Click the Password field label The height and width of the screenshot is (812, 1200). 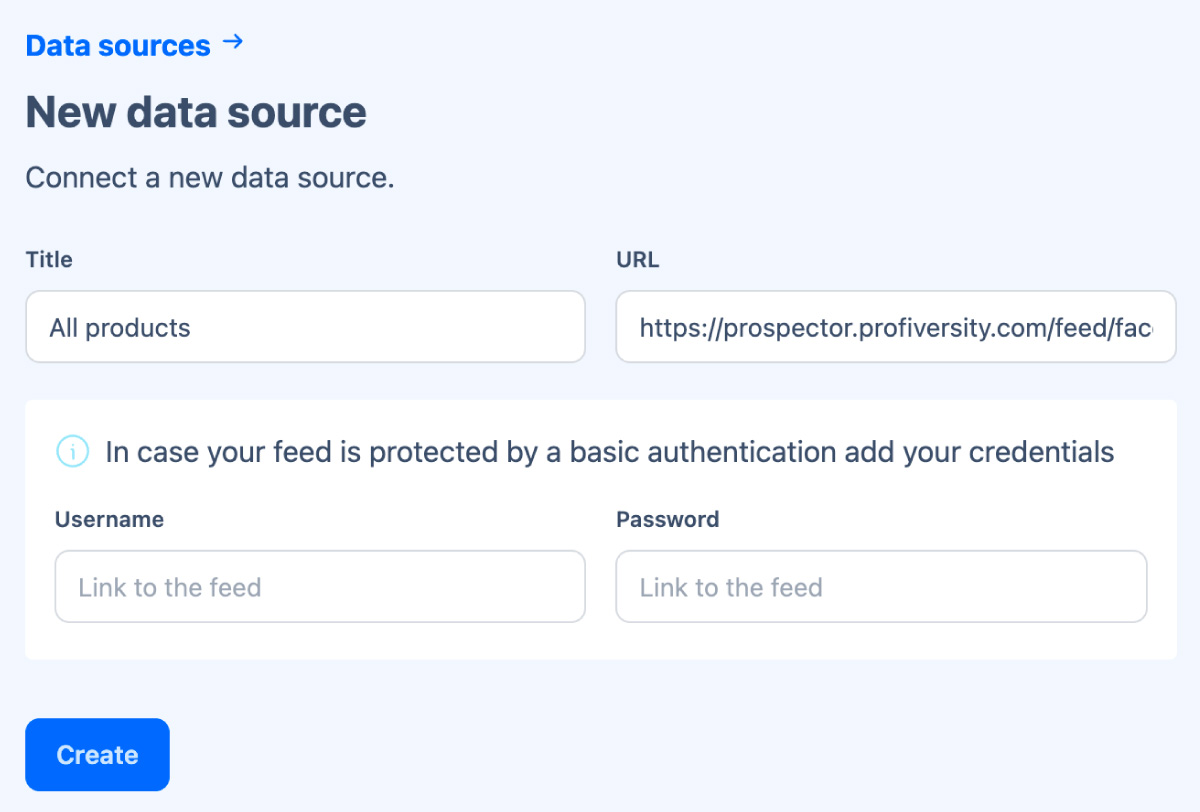[667, 520]
